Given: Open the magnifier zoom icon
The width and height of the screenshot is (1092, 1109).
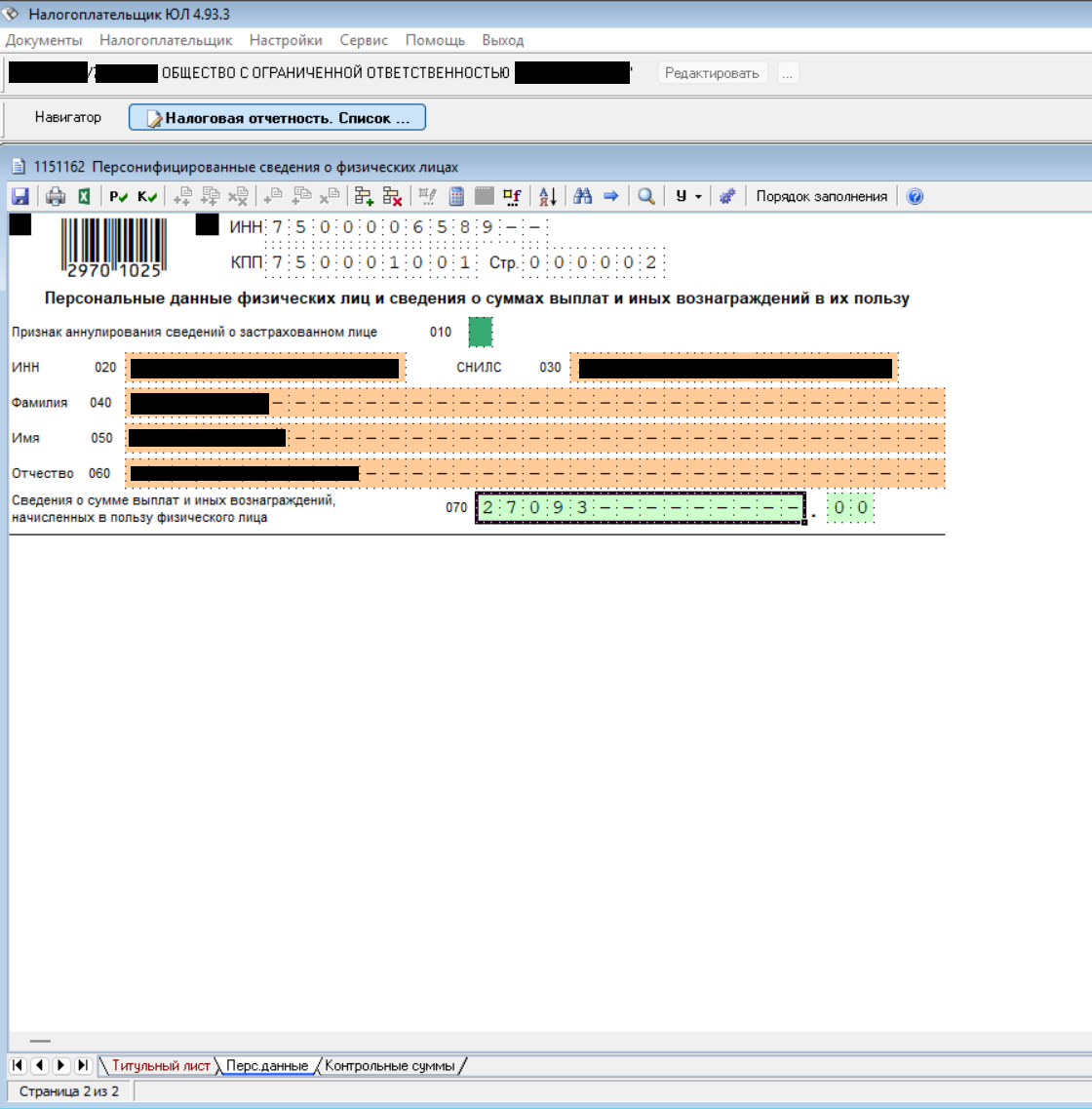Looking at the screenshot, I should click(x=646, y=197).
